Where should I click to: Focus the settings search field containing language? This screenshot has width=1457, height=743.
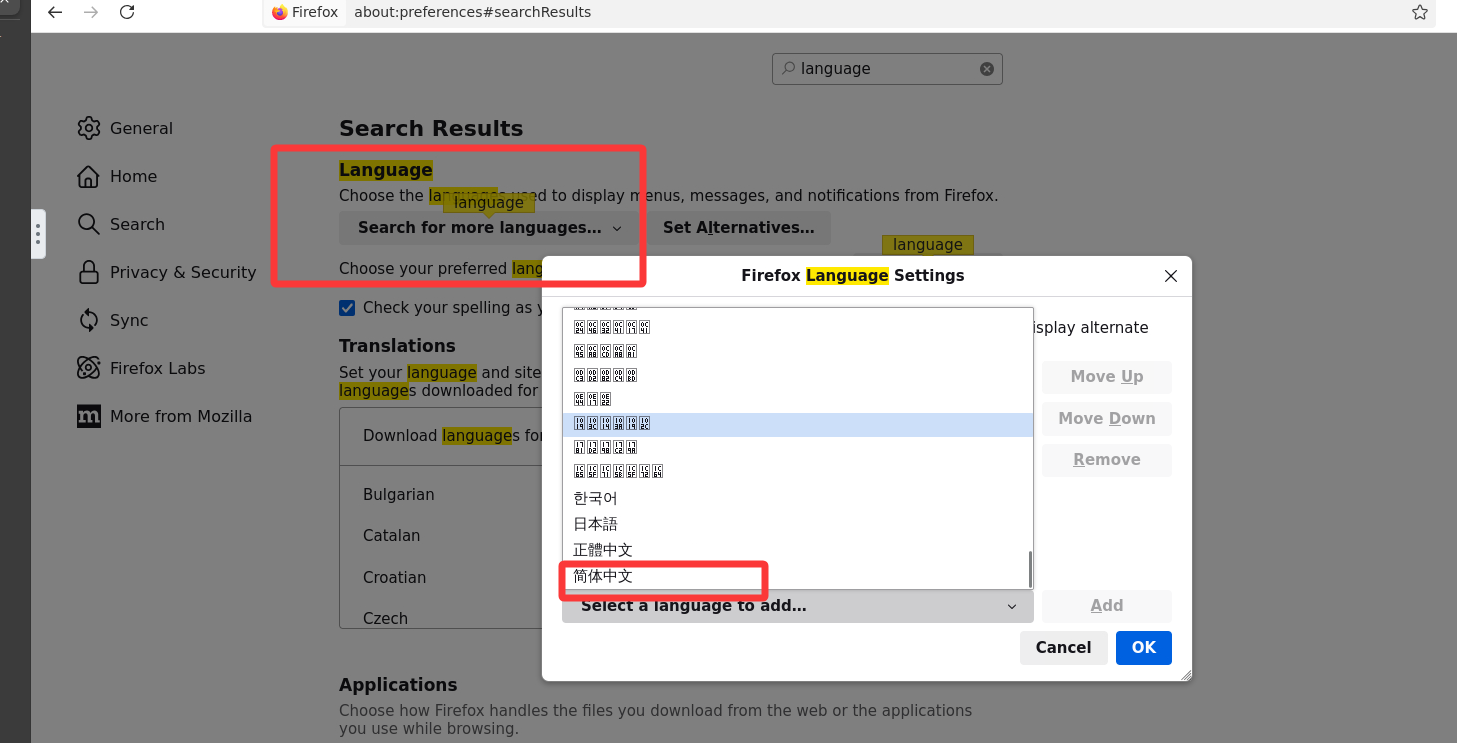tap(887, 69)
